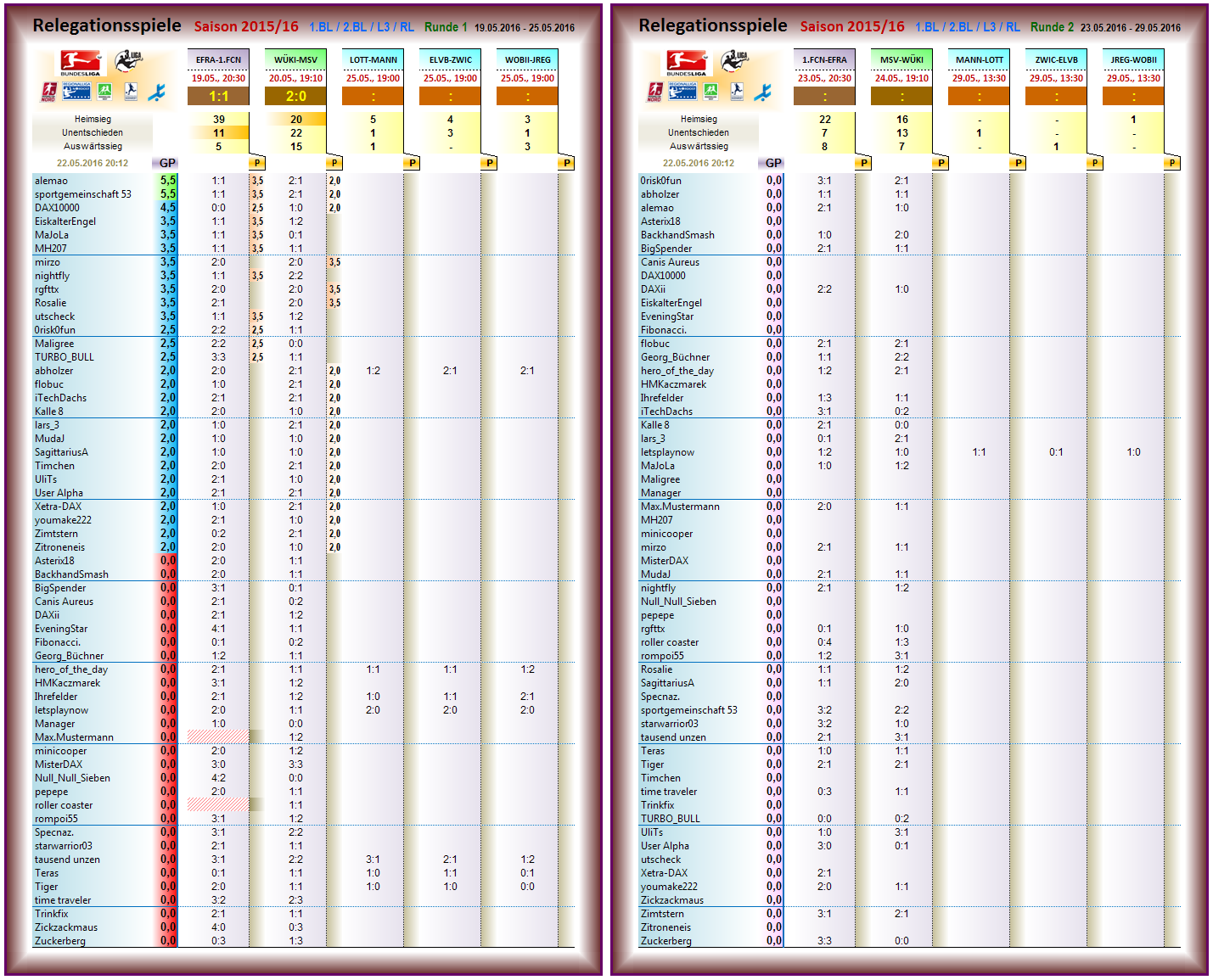The width and height of the screenshot is (1213, 980).
Task: Click the gold 2:0 score bar for WÜKI-MSV
Action: pos(294,97)
